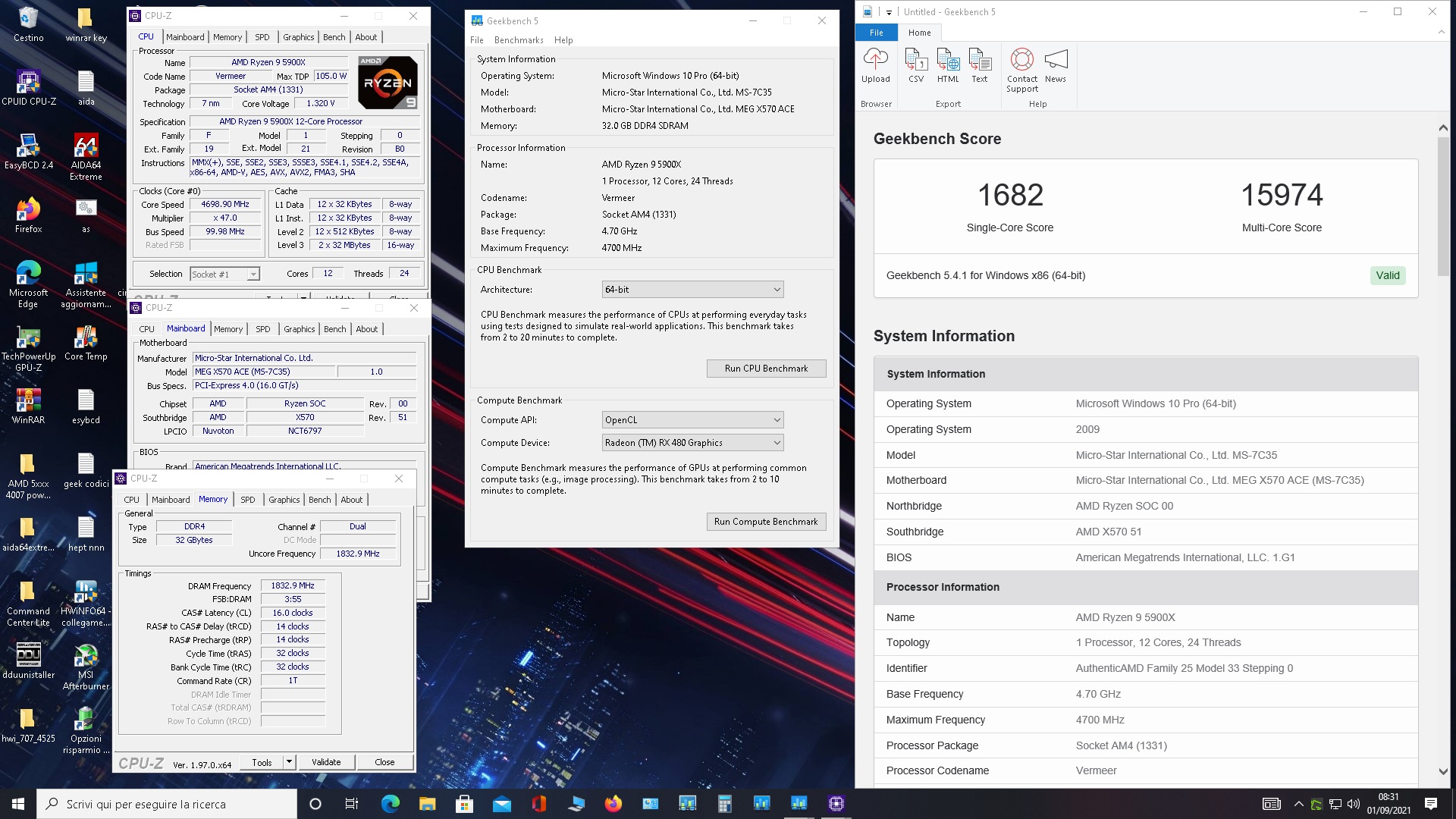Screen dimensions: 1456x819
Task: Click the Tools button in CPU-Z
Action: (262, 762)
